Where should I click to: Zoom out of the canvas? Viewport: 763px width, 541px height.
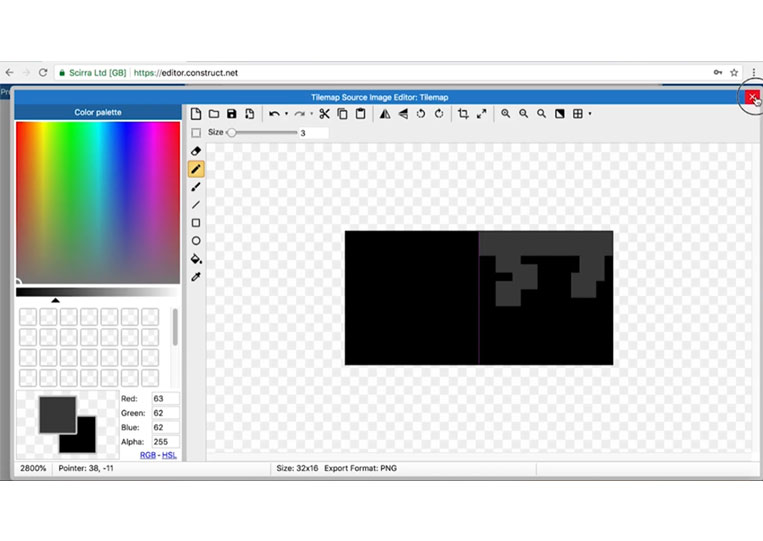point(524,114)
